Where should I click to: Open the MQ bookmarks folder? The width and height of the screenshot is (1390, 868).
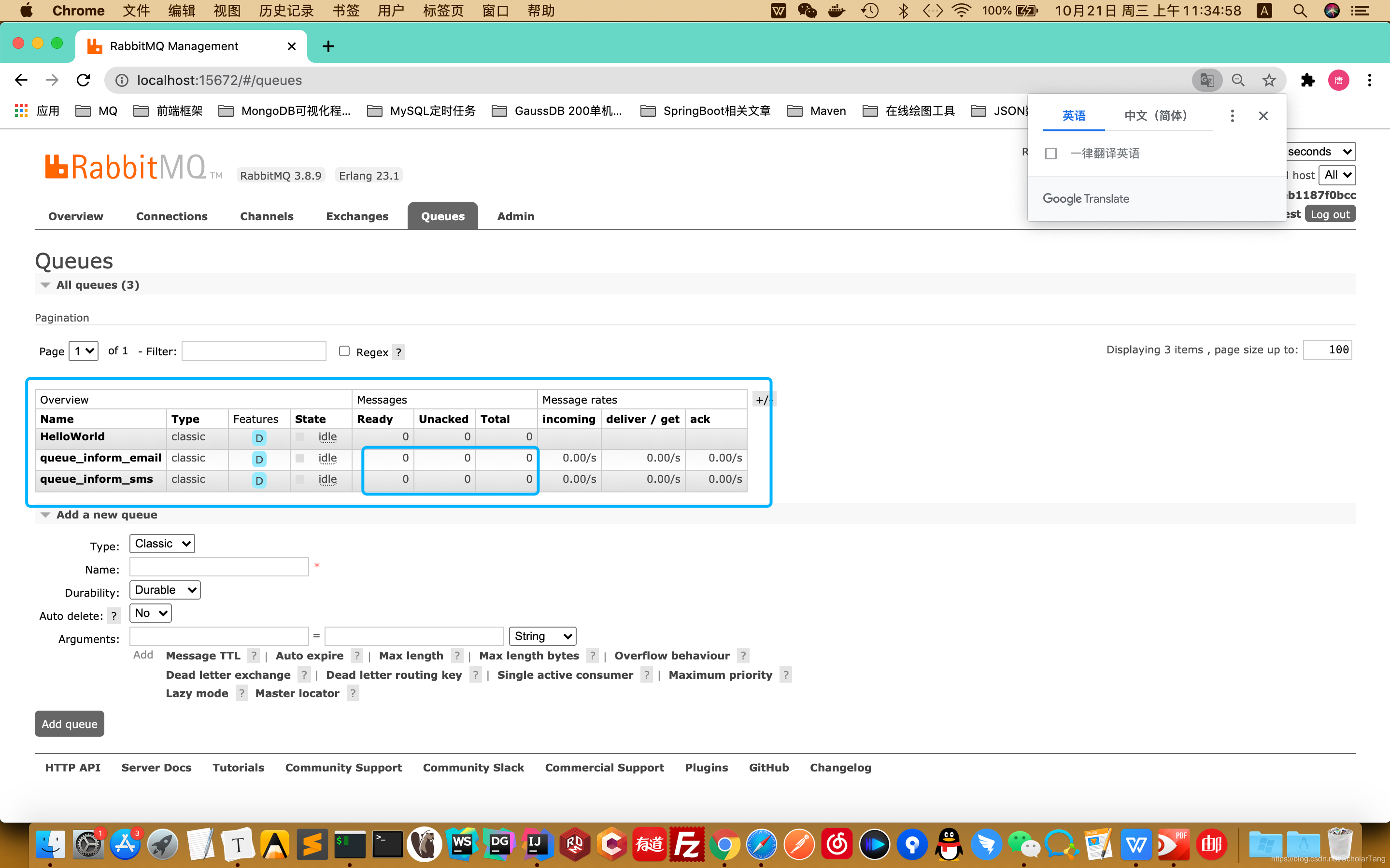(x=97, y=111)
